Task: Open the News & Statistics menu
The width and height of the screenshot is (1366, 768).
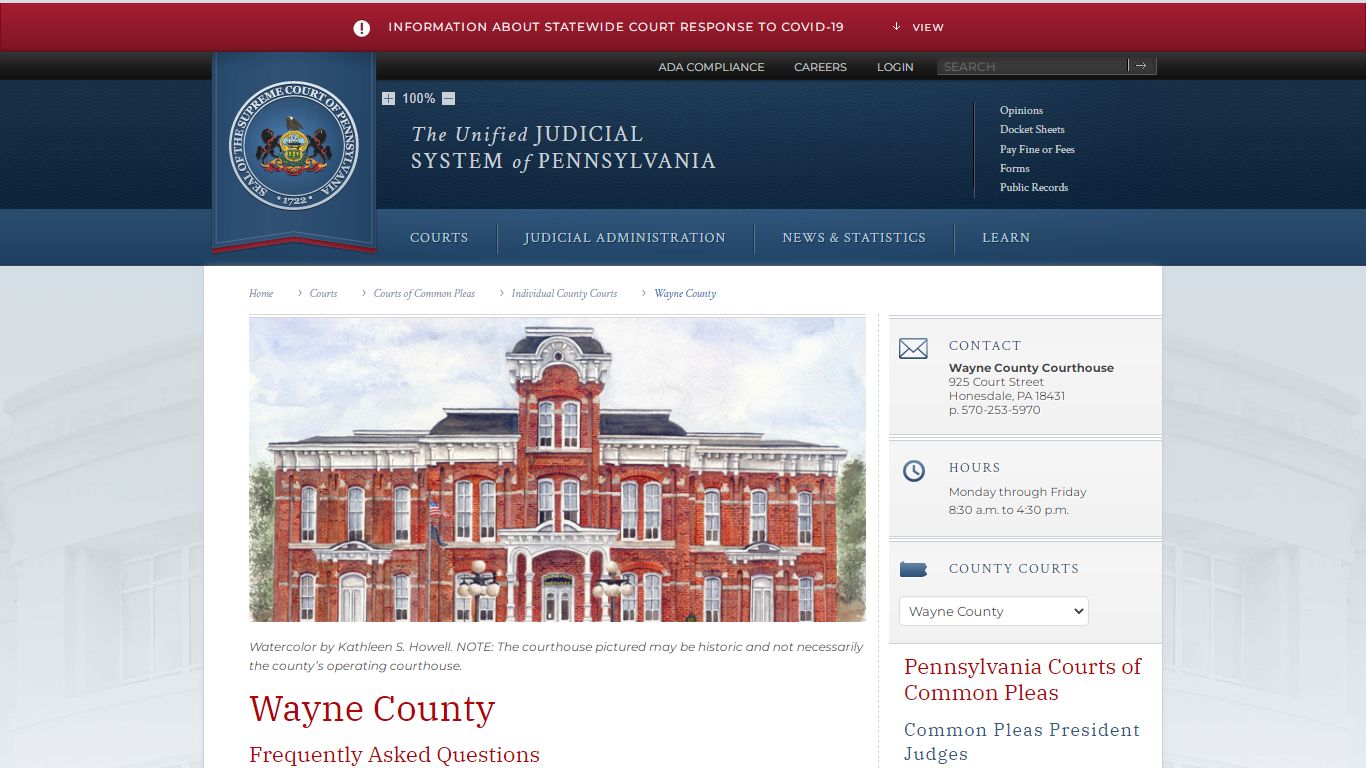Action: (854, 238)
